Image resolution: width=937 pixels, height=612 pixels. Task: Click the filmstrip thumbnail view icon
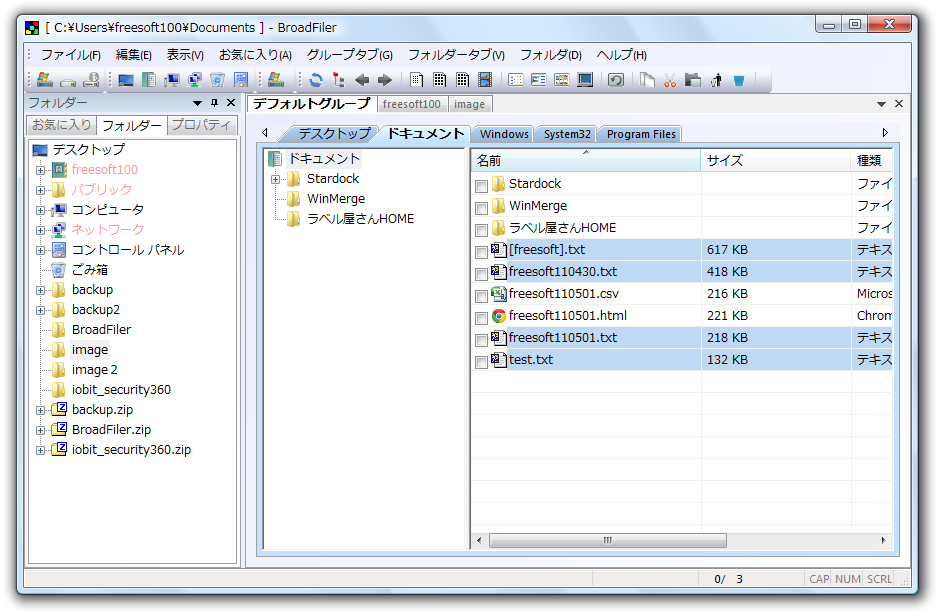click(x=485, y=79)
